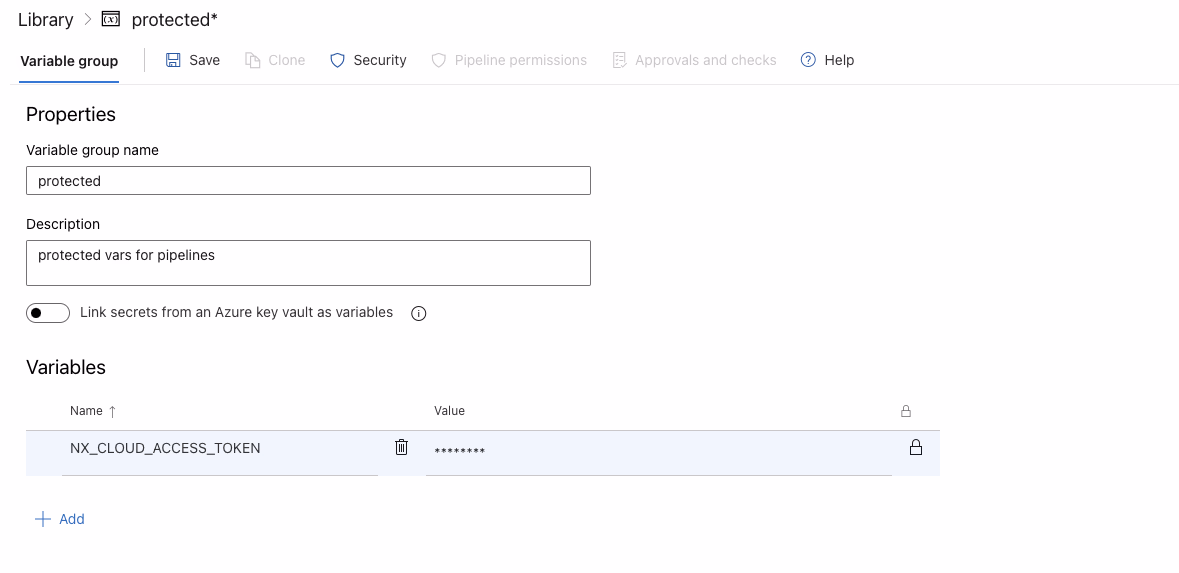Click the lock icon in Variables header
The height and width of the screenshot is (573, 1179).
(x=906, y=411)
